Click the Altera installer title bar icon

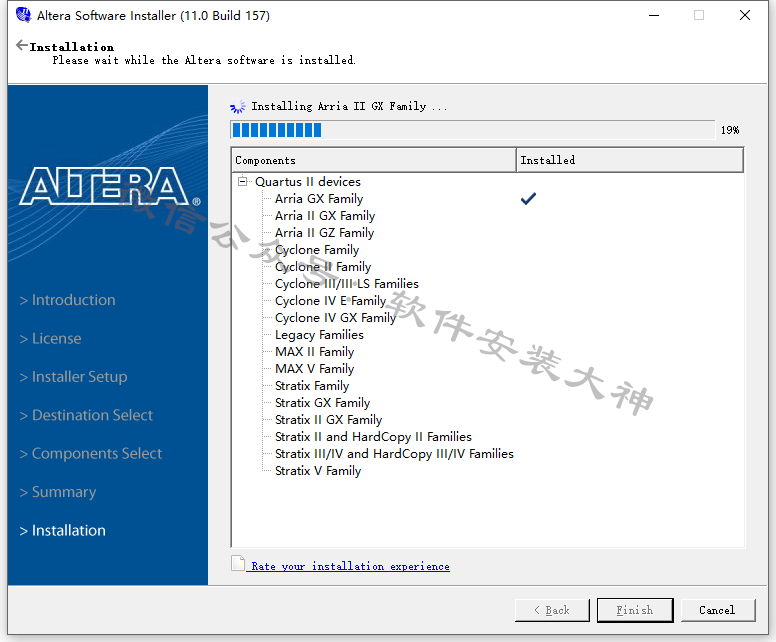24,15
